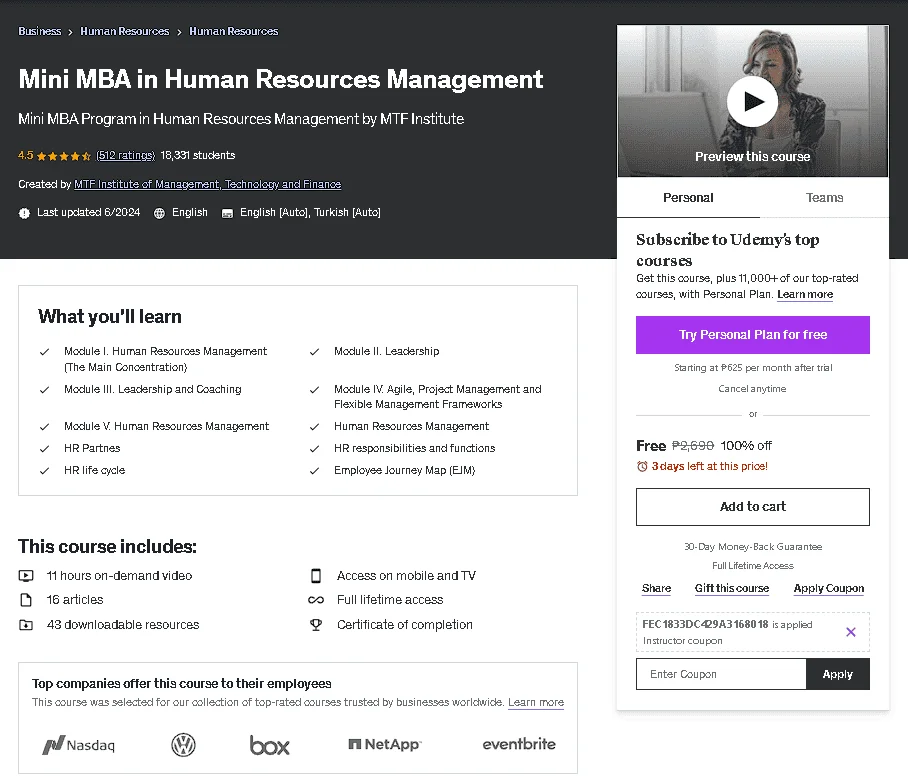The height and width of the screenshot is (784, 908).
Task: Click the last updated badge icon
Action: point(24,213)
